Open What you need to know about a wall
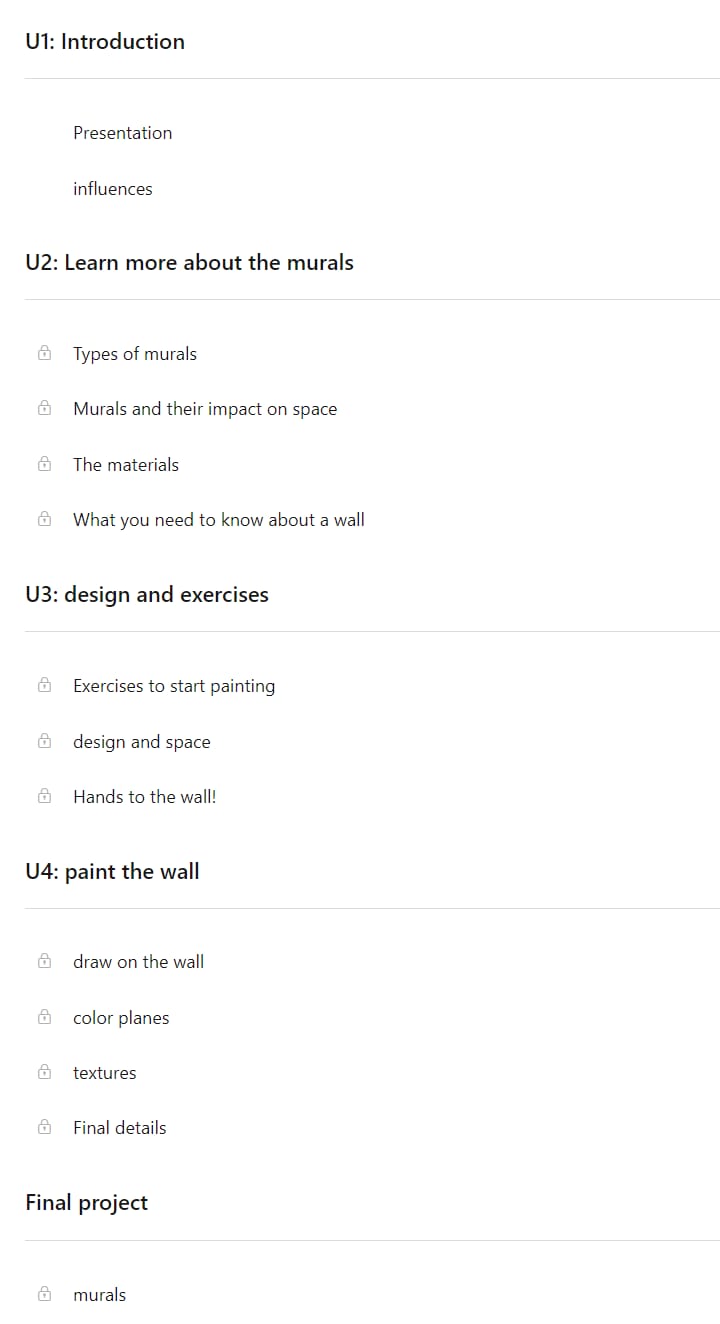Viewport: 720px width, 1324px height. [219, 520]
